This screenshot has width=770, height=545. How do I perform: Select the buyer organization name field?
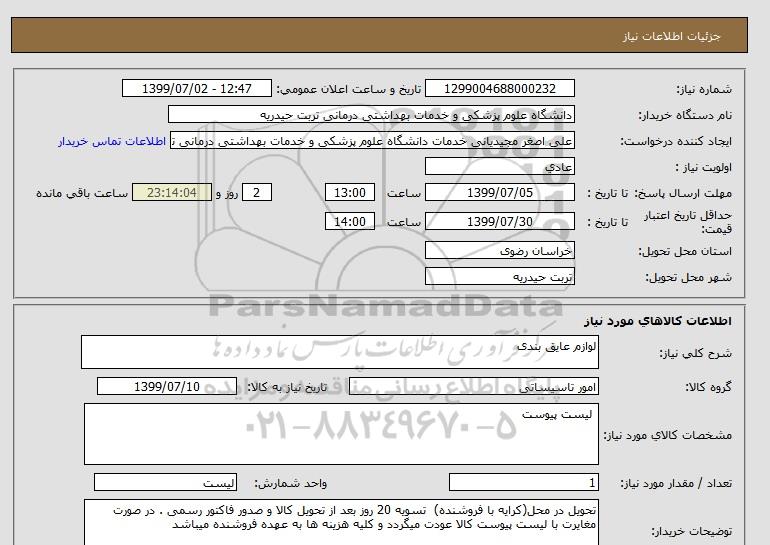coord(371,115)
